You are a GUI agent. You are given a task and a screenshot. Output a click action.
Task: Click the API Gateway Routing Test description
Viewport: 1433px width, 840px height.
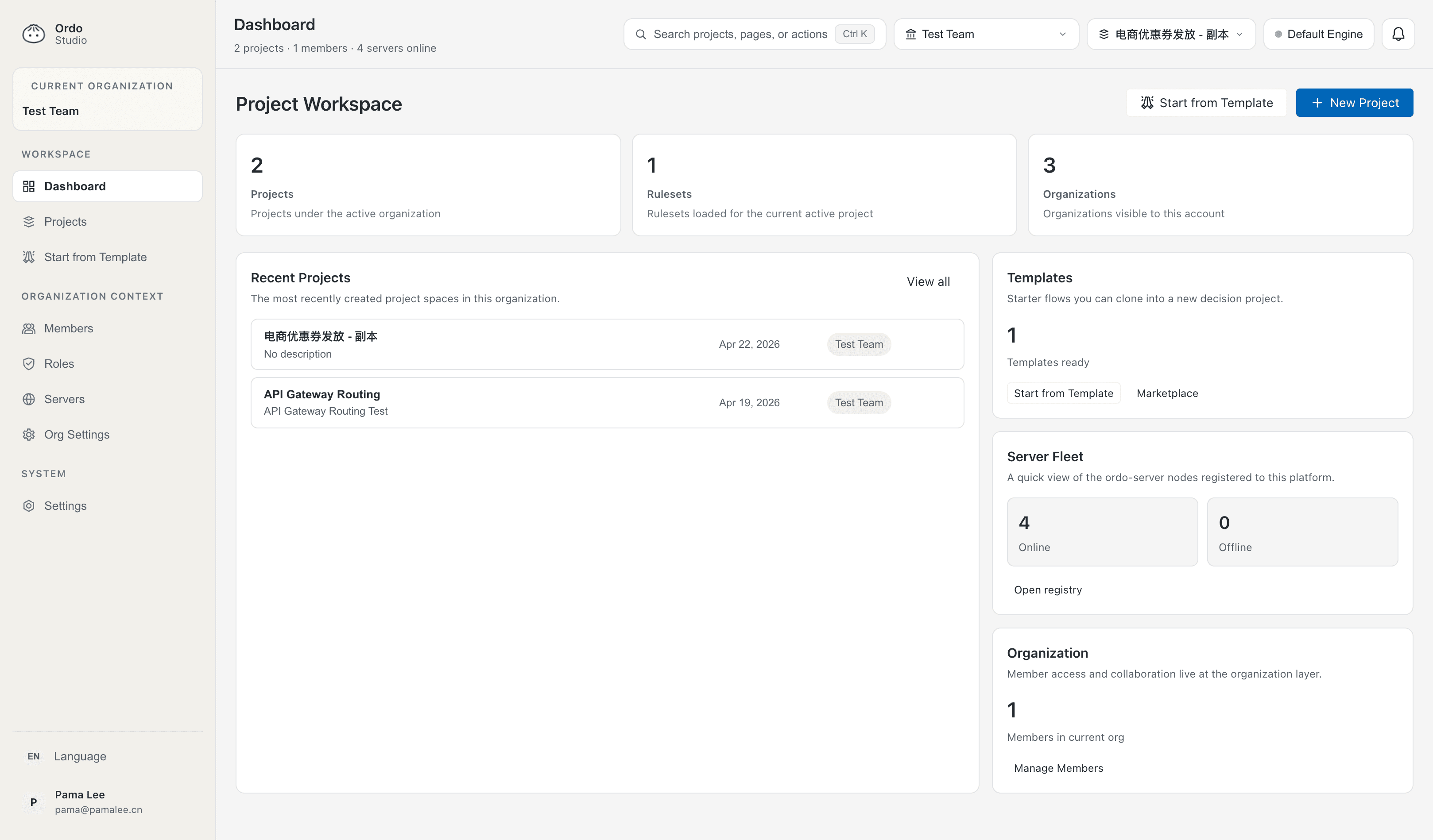pyautogui.click(x=325, y=412)
